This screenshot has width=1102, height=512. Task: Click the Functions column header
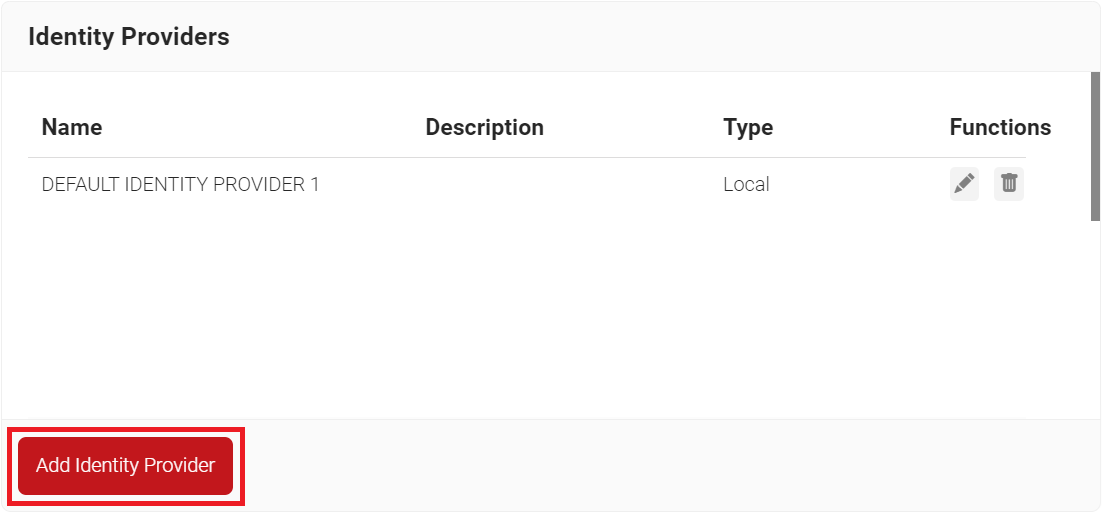(x=1000, y=128)
